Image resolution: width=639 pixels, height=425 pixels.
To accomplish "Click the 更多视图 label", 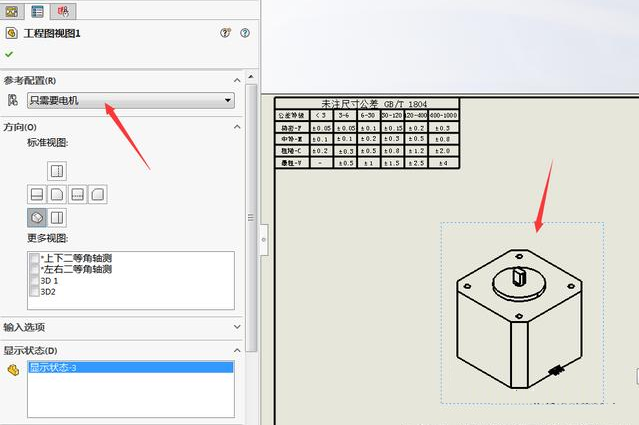I will pos(48,238).
